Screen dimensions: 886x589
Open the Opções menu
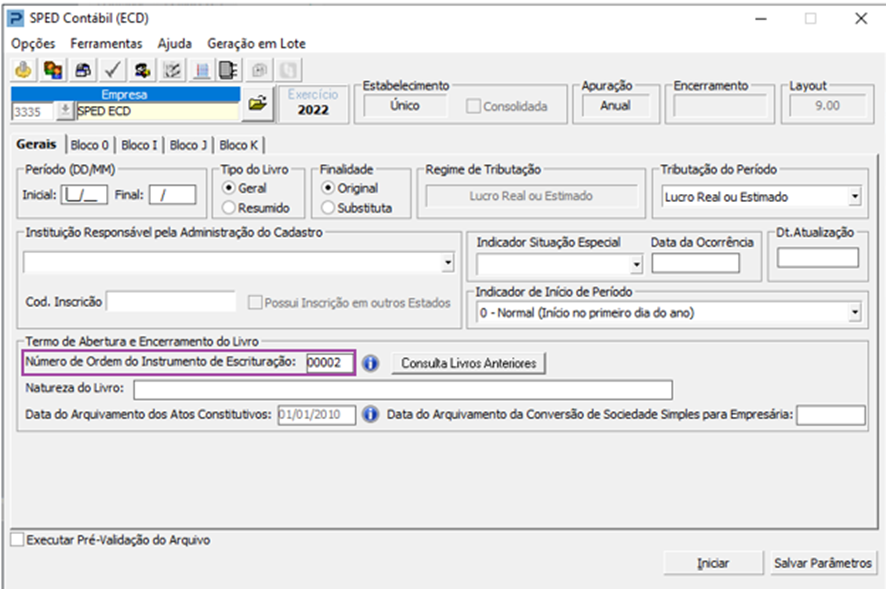point(33,44)
